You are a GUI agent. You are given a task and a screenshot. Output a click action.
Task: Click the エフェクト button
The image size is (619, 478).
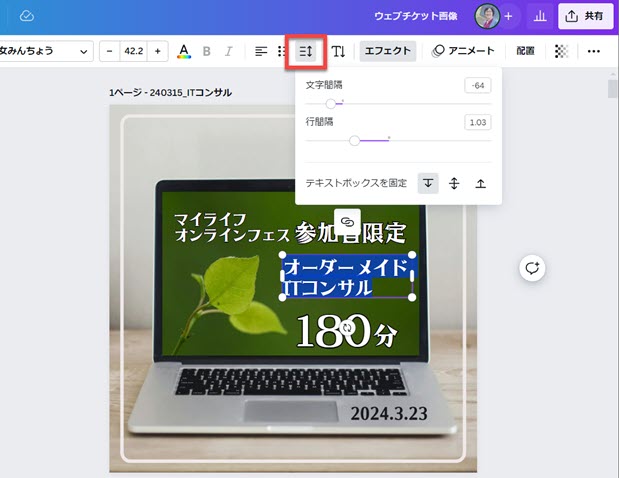[x=387, y=51]
